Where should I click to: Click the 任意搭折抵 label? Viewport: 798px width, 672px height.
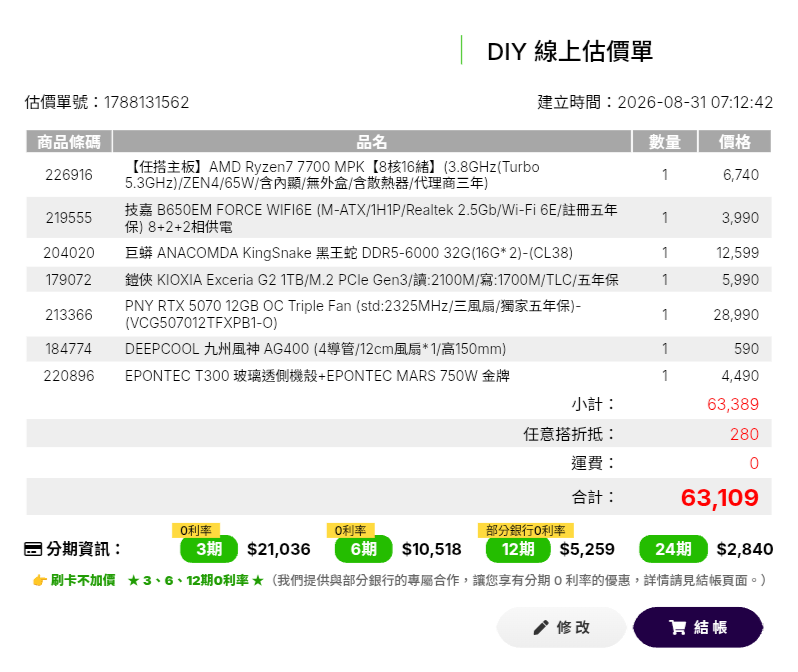pos(568,434)
